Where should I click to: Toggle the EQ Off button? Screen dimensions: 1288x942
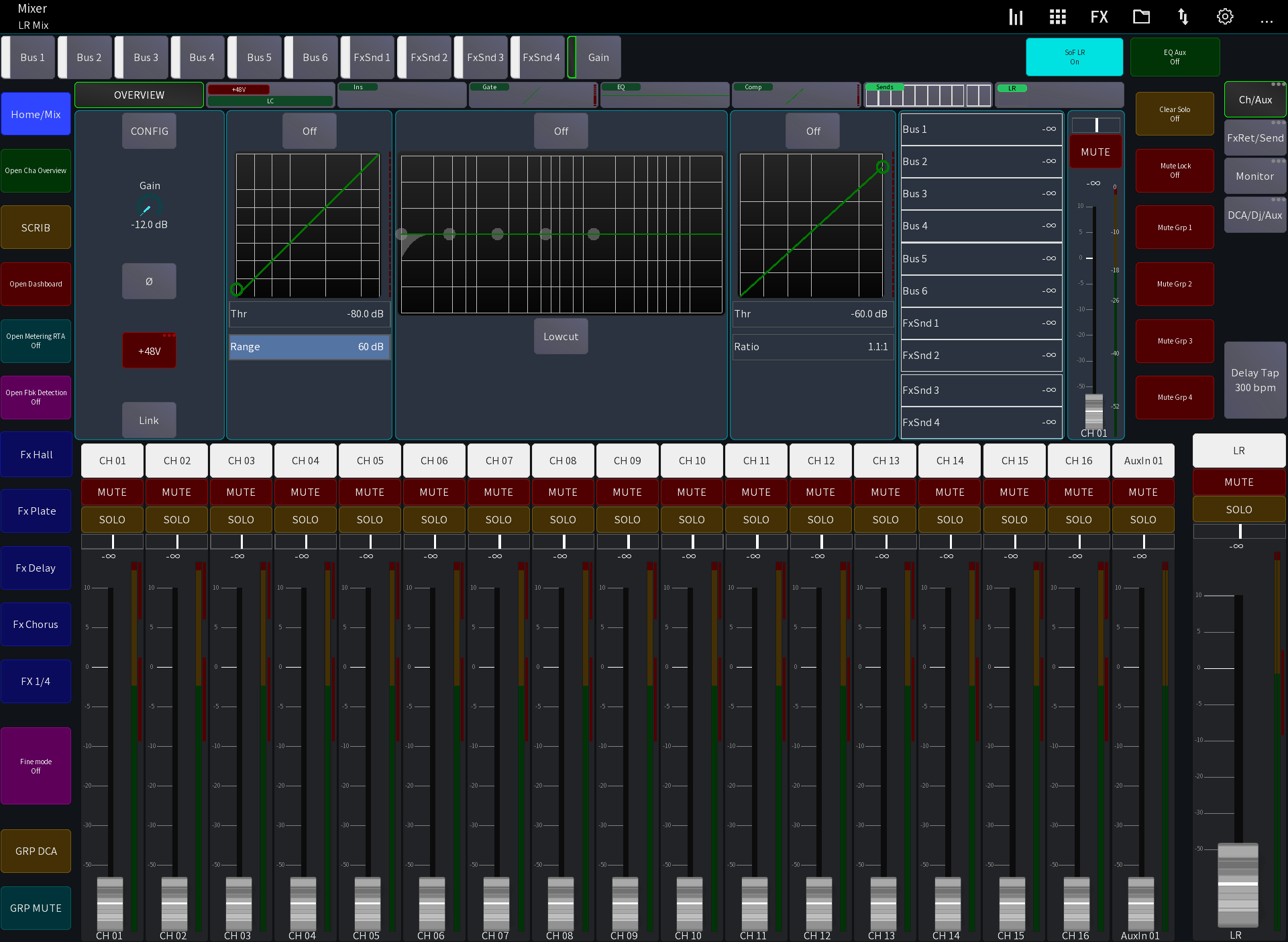(x=561, y=131)
